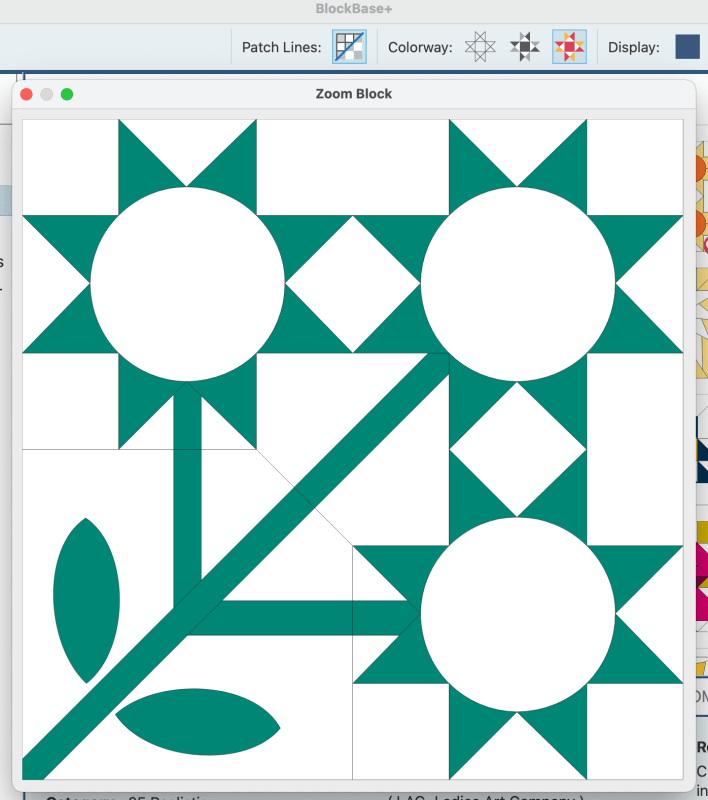This screenshot has height=800, width=708.
Task: Click the top-right sunflower's white circle center
Action: (518, 285)
